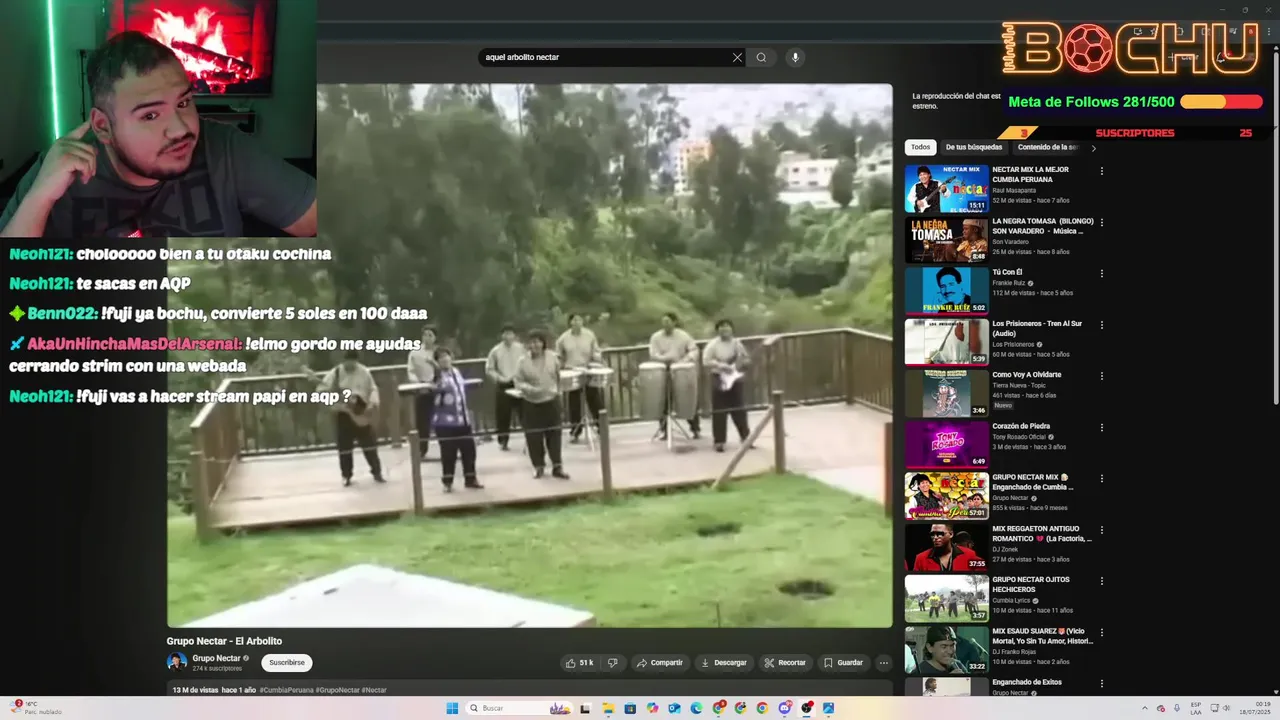This screenshot has width=1280, height=720.
Task: Open NECTAR MIX LA MEJOR CUMBIA thumbnail
Action: [x=946, y=188]
